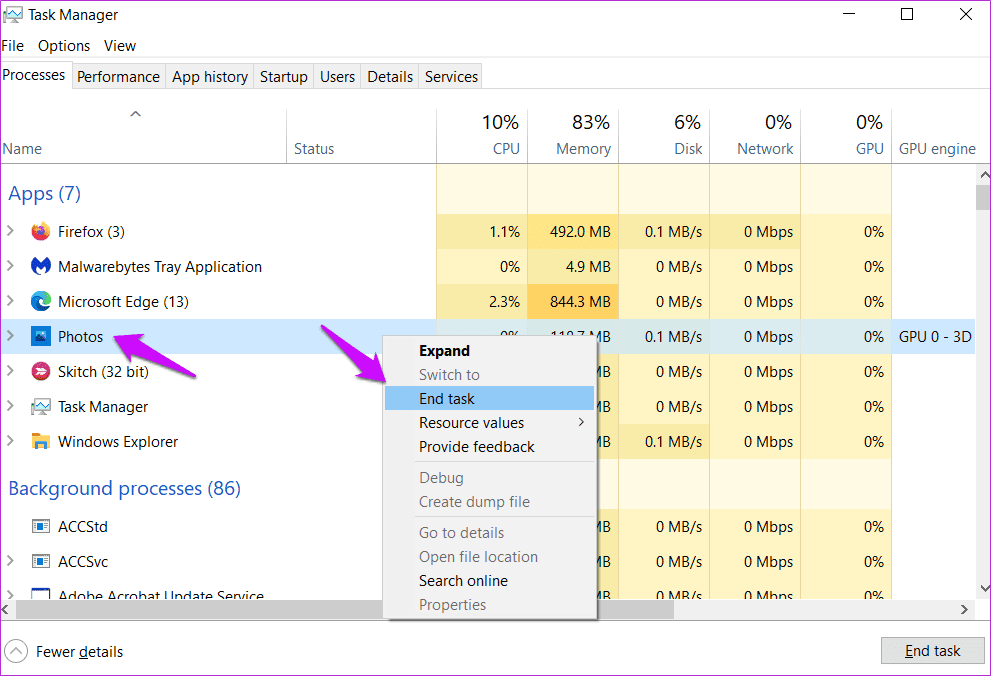The image size is (991, 676).
Task: Select the Processes tab
Action: [34, 75]
